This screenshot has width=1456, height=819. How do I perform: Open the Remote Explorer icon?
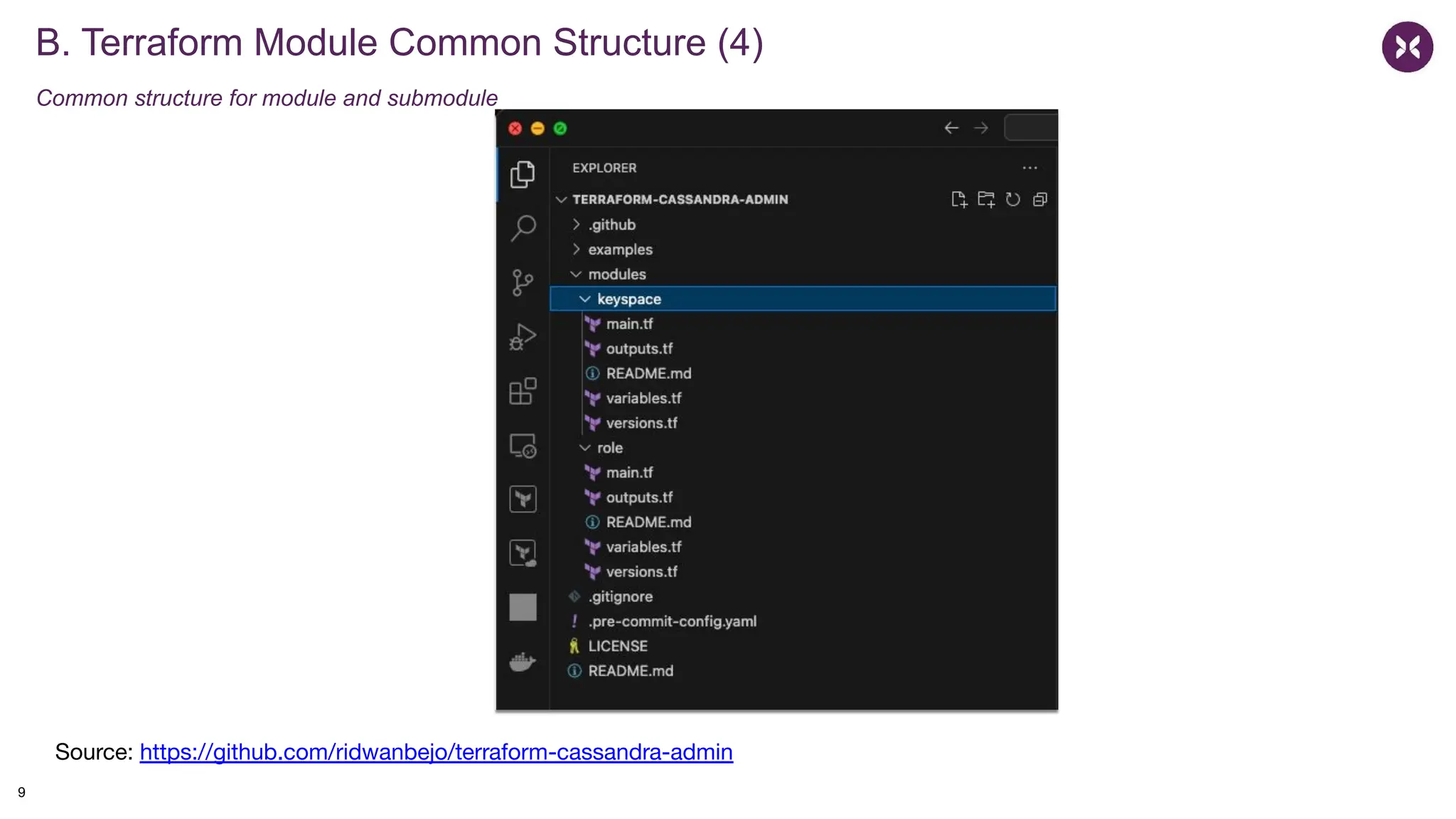[x=523, y=446]
